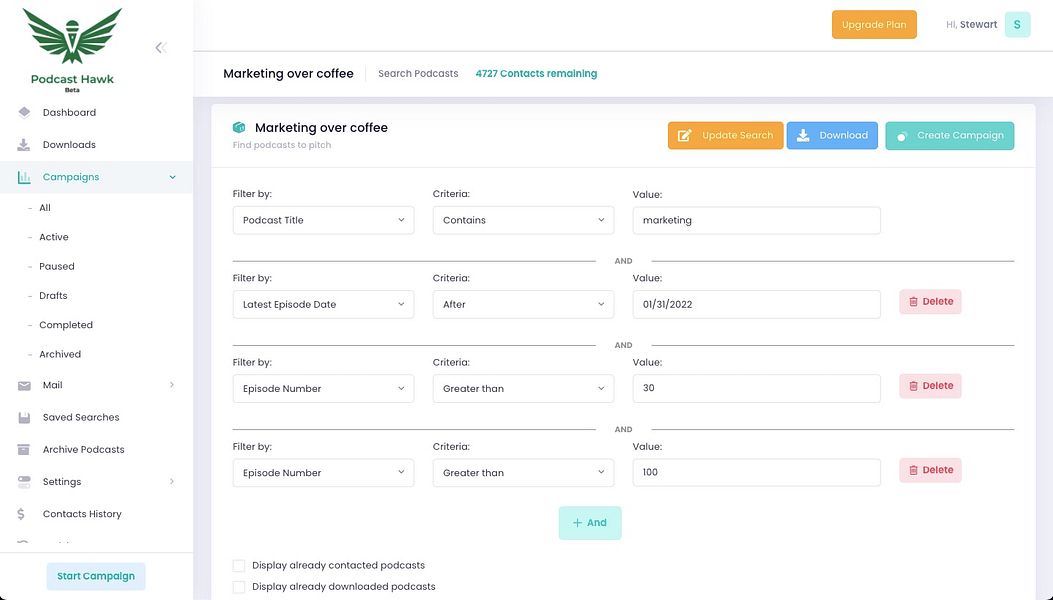Viewport: 1053px width, 600px height.
Task: Open Saved Searches page
Action: pyautogui.click(x=81, y=417)
